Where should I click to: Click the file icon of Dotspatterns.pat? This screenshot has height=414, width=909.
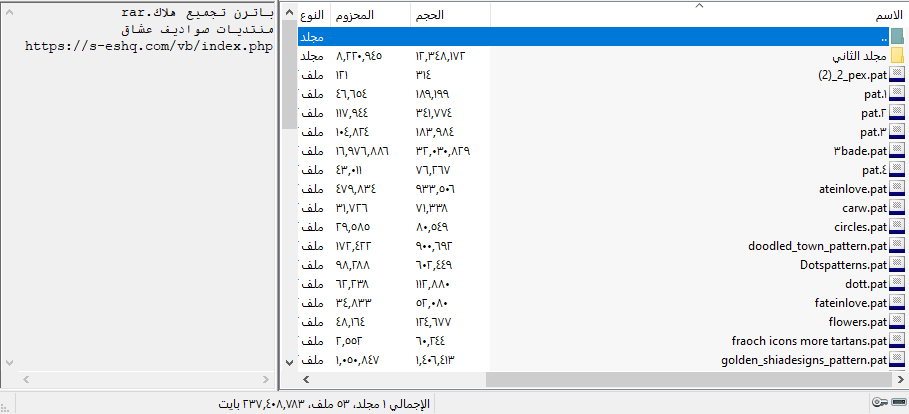[x=897, y=265]
